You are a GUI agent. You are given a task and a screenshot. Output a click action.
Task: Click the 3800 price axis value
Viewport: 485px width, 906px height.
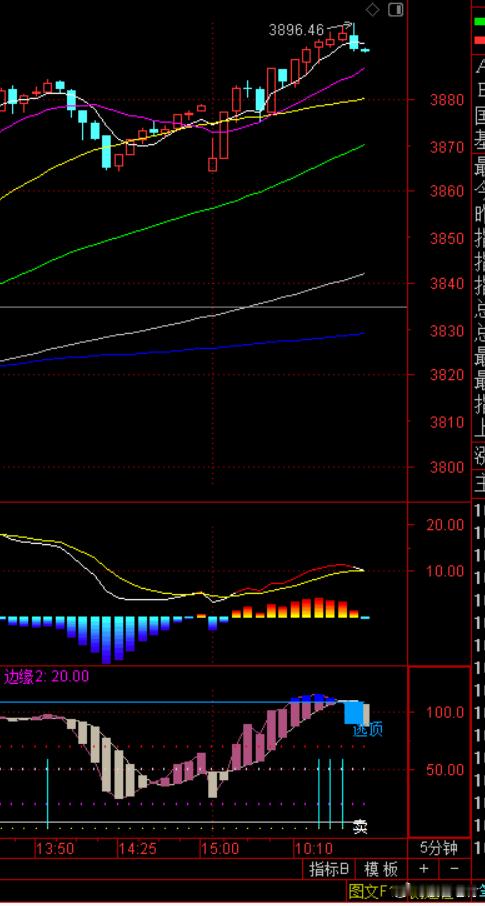pos(447,467)
